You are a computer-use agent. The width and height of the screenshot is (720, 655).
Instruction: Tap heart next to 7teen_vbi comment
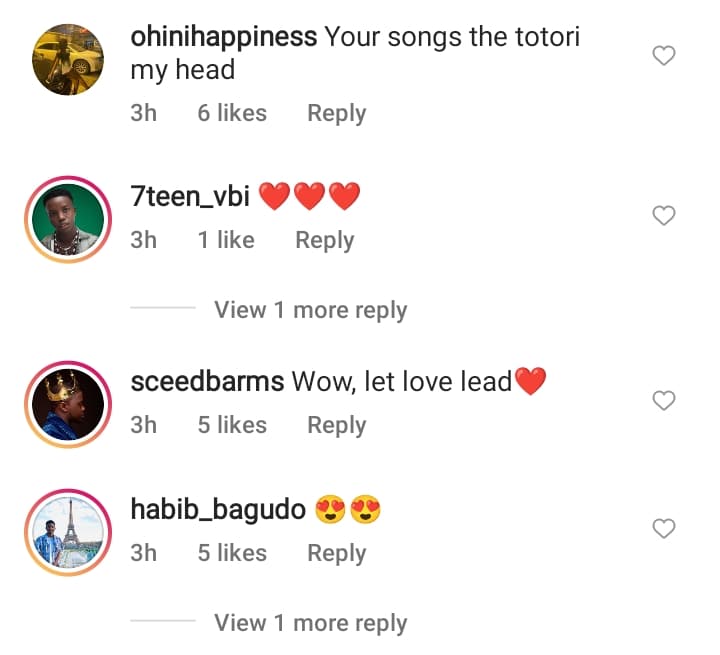tap(664, 215)
